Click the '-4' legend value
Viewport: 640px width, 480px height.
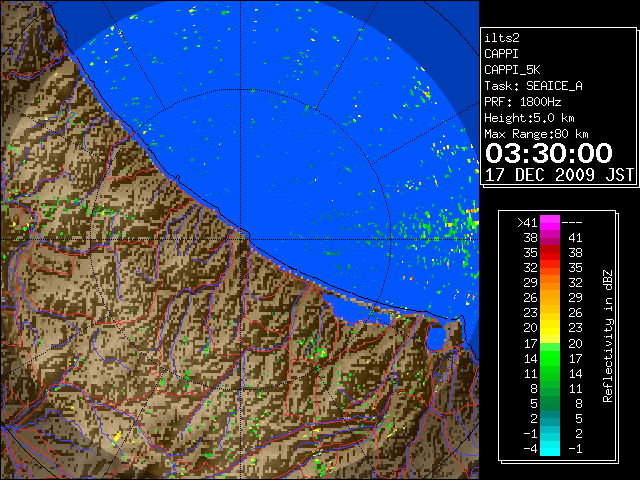point(530,449)
